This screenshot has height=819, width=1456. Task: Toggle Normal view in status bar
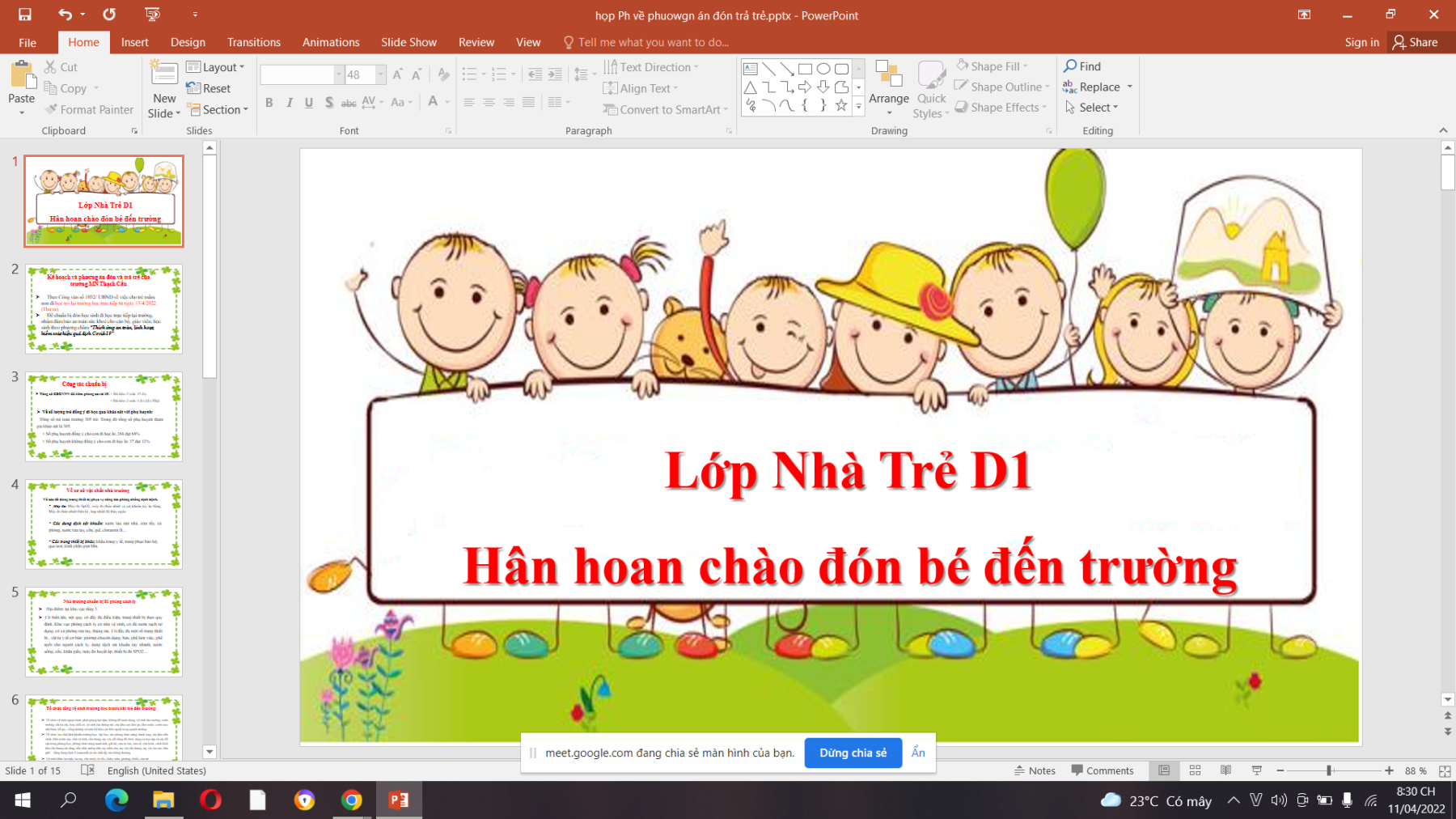click(x=1164, y=770)
